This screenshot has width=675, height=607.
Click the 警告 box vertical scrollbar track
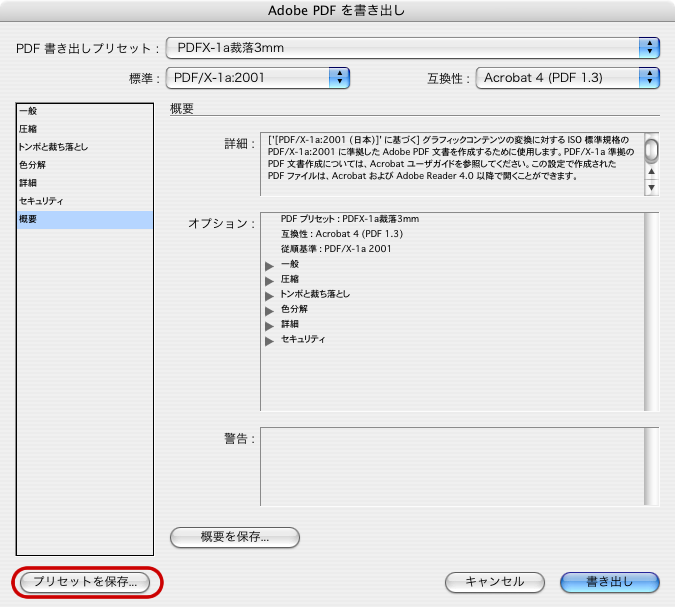[x=652, y=466]
